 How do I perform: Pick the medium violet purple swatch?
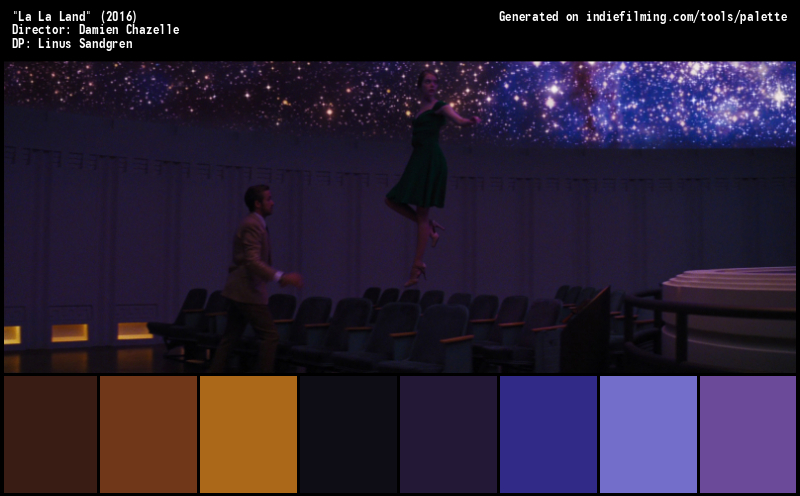coord(748,434)
